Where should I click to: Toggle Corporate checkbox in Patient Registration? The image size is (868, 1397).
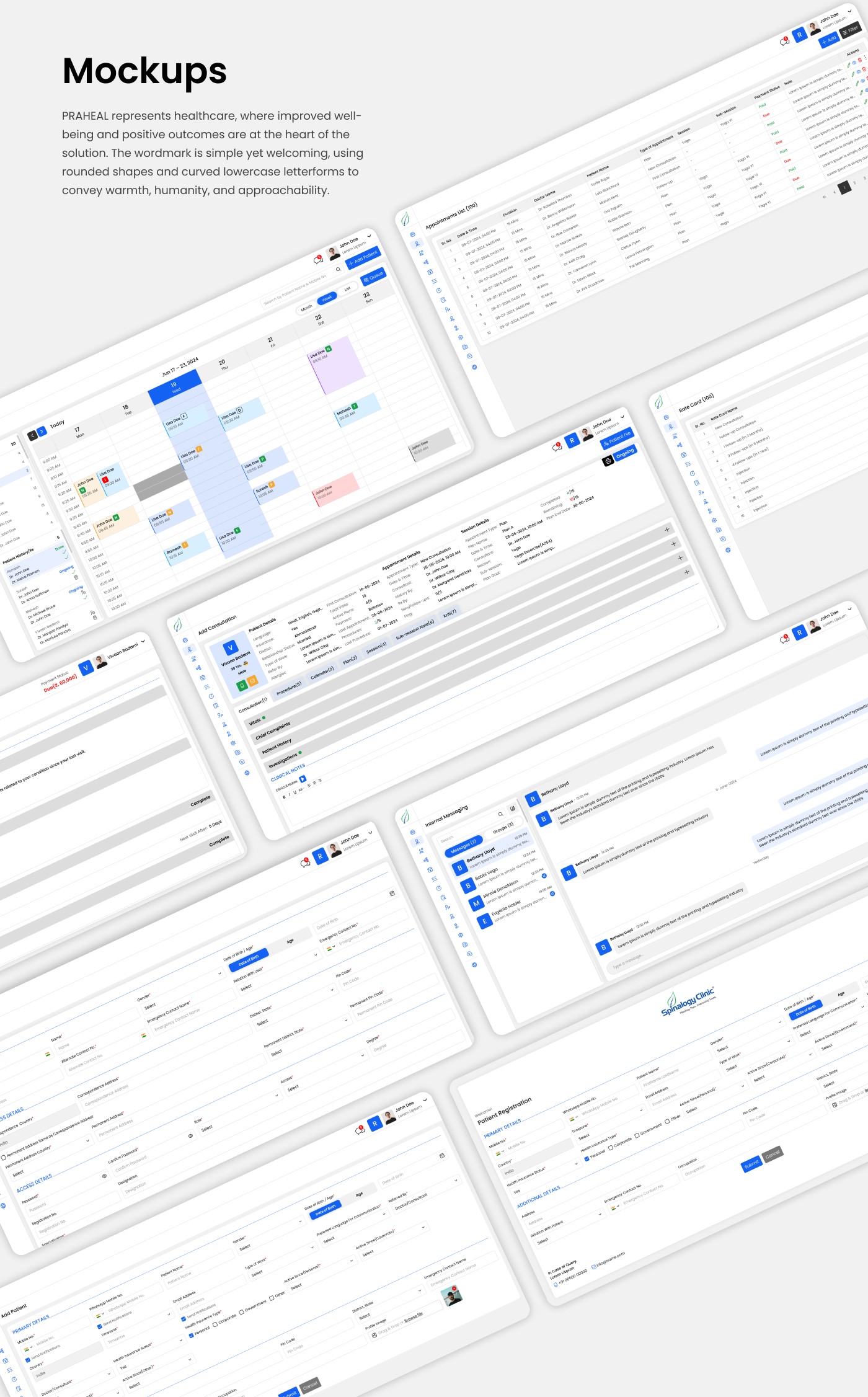611,1147
